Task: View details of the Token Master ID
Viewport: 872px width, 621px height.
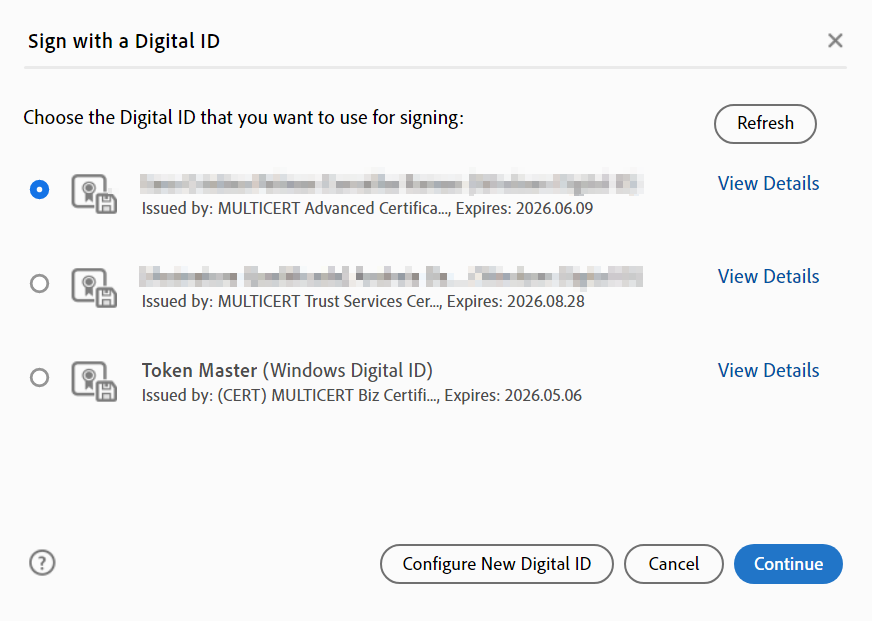Action: click(x=768, y=370)
